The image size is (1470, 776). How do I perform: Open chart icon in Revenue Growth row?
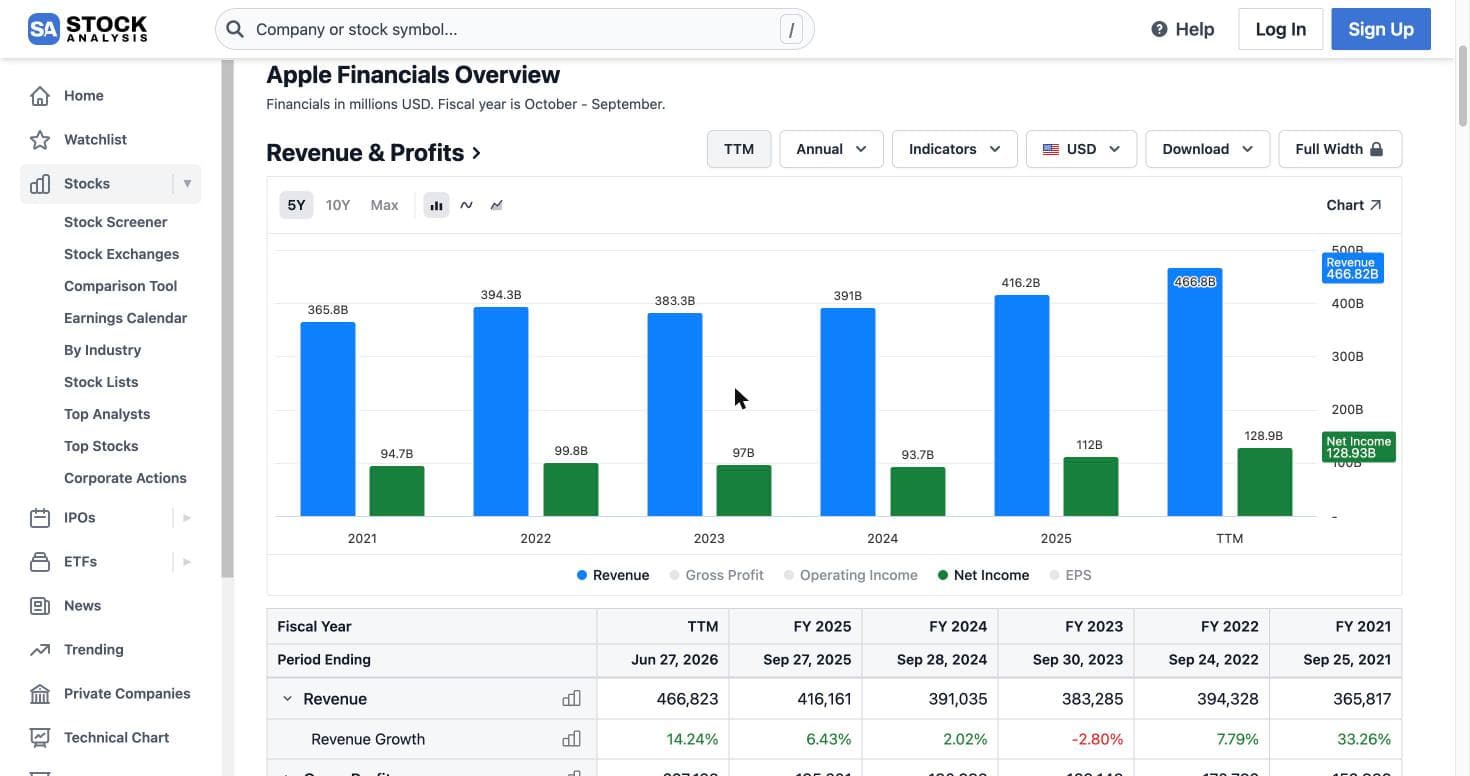pos(571,739)
